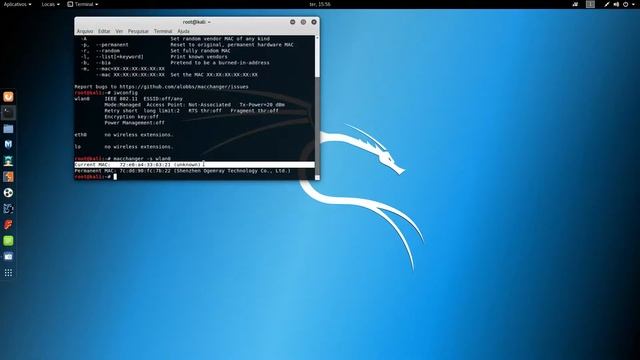Open the orange Firefox ESR dock icon

(8, 97)
